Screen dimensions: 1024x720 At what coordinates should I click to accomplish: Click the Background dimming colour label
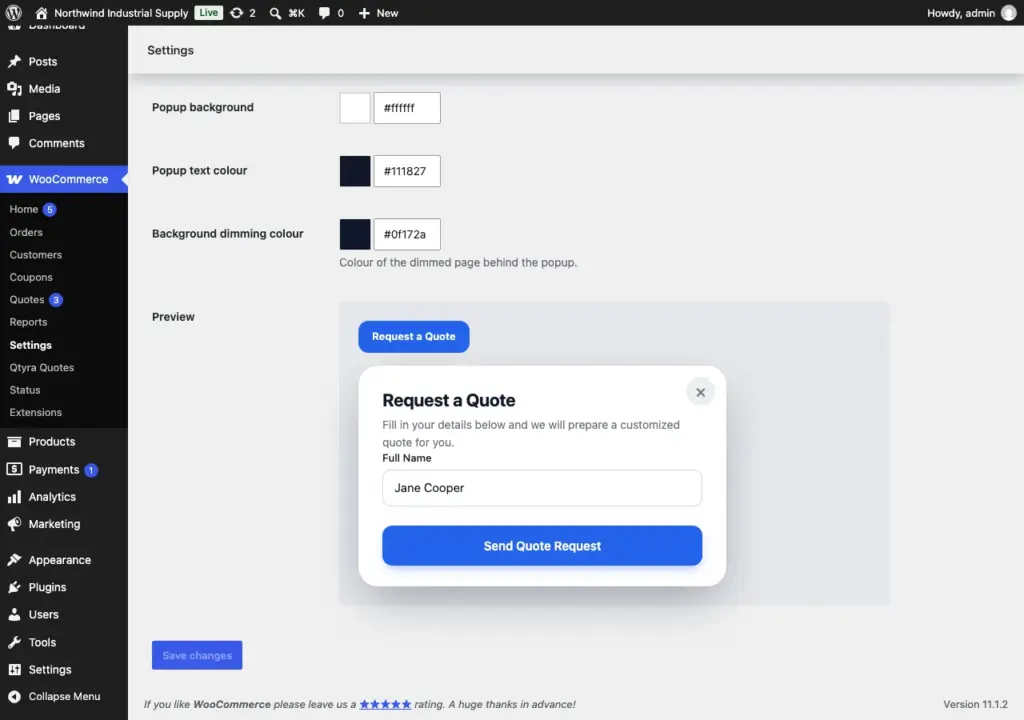click(x=228, y=234)
